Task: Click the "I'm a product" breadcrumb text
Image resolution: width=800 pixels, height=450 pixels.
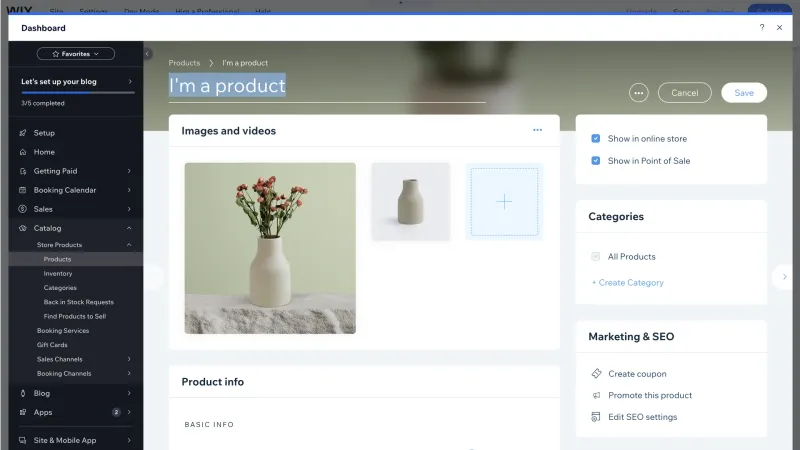Action: point(245,63)
